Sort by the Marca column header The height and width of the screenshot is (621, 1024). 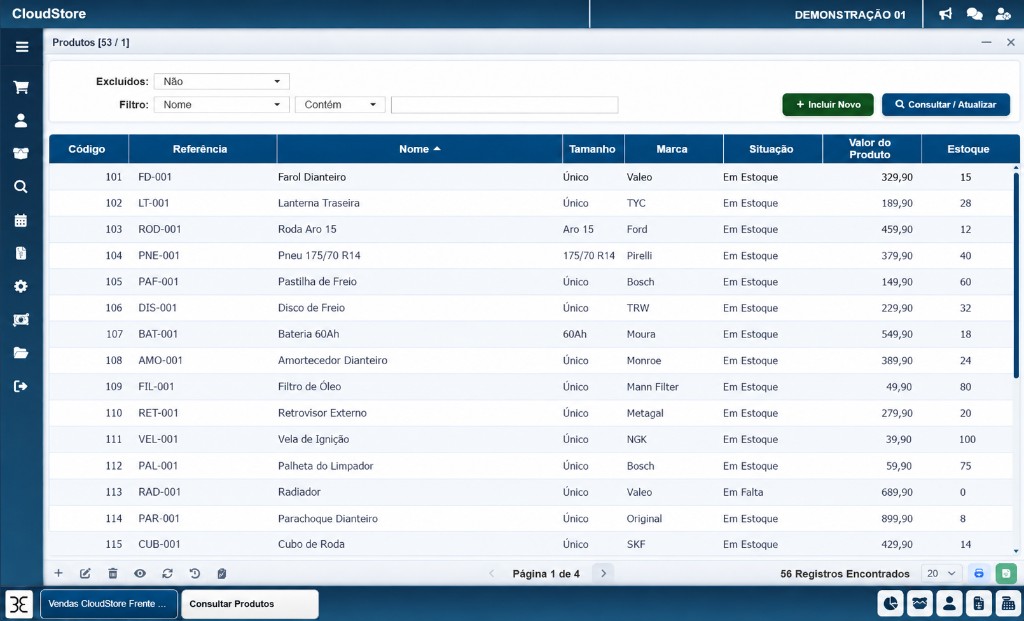pyautogui.click(x=672, y=149)
